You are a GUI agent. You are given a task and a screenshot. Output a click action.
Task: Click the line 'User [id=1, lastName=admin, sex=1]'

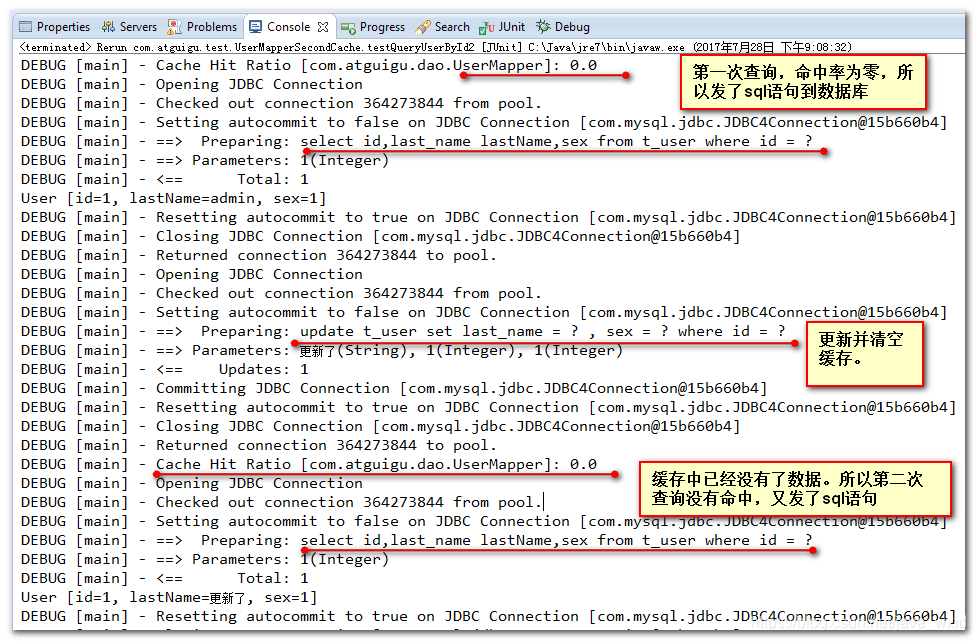pos(173,199)
